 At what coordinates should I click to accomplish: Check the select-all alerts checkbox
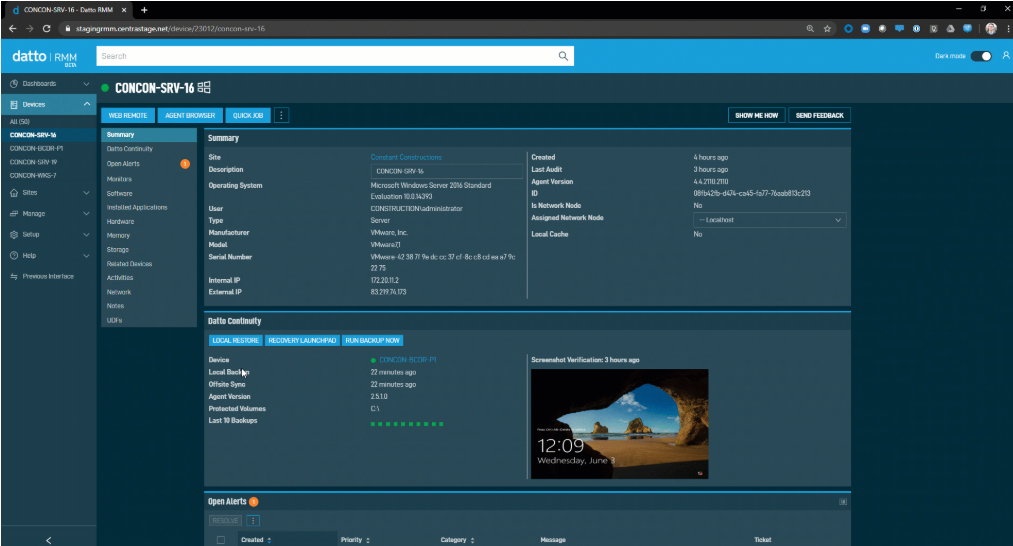tap(221, 540)
